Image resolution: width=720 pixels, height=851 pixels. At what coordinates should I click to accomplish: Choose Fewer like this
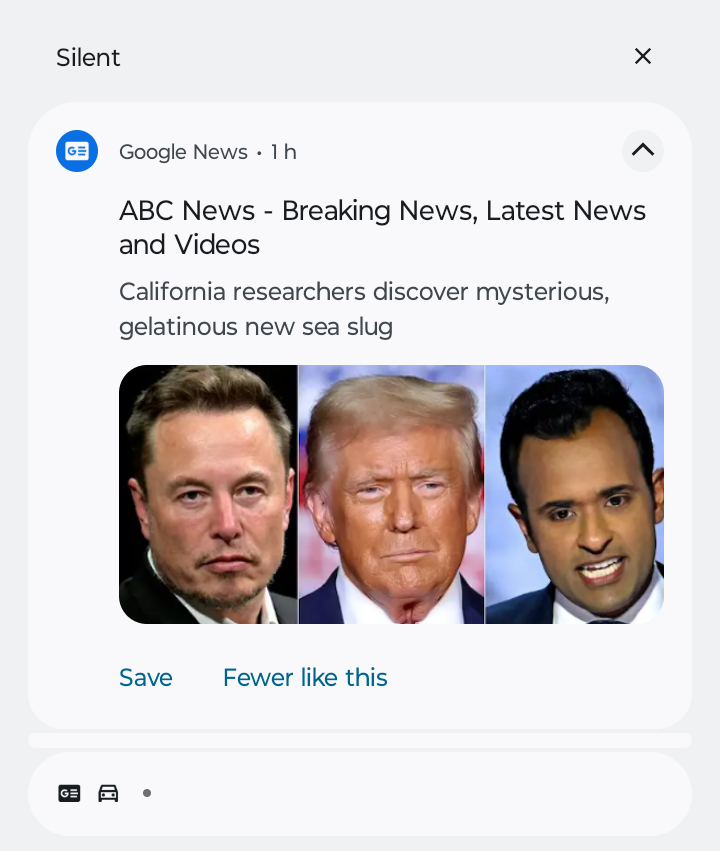point(305,677)
